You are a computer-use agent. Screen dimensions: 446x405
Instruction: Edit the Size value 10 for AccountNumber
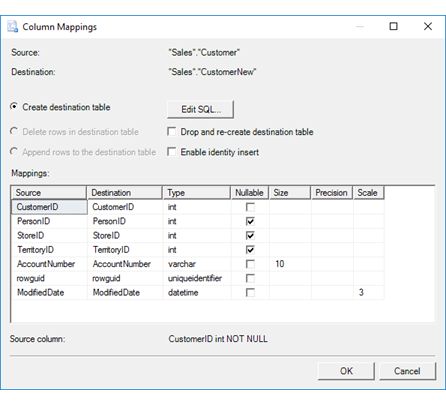290,264
